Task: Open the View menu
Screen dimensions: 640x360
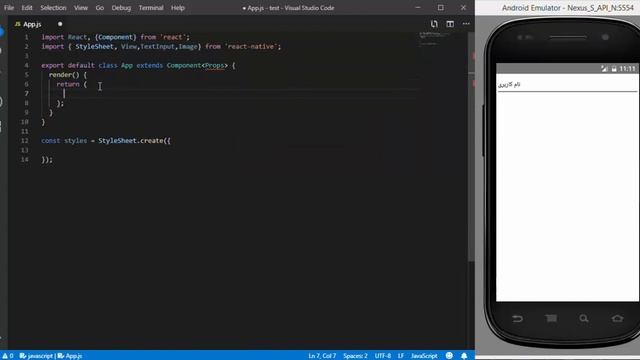Action: point(80,8)
